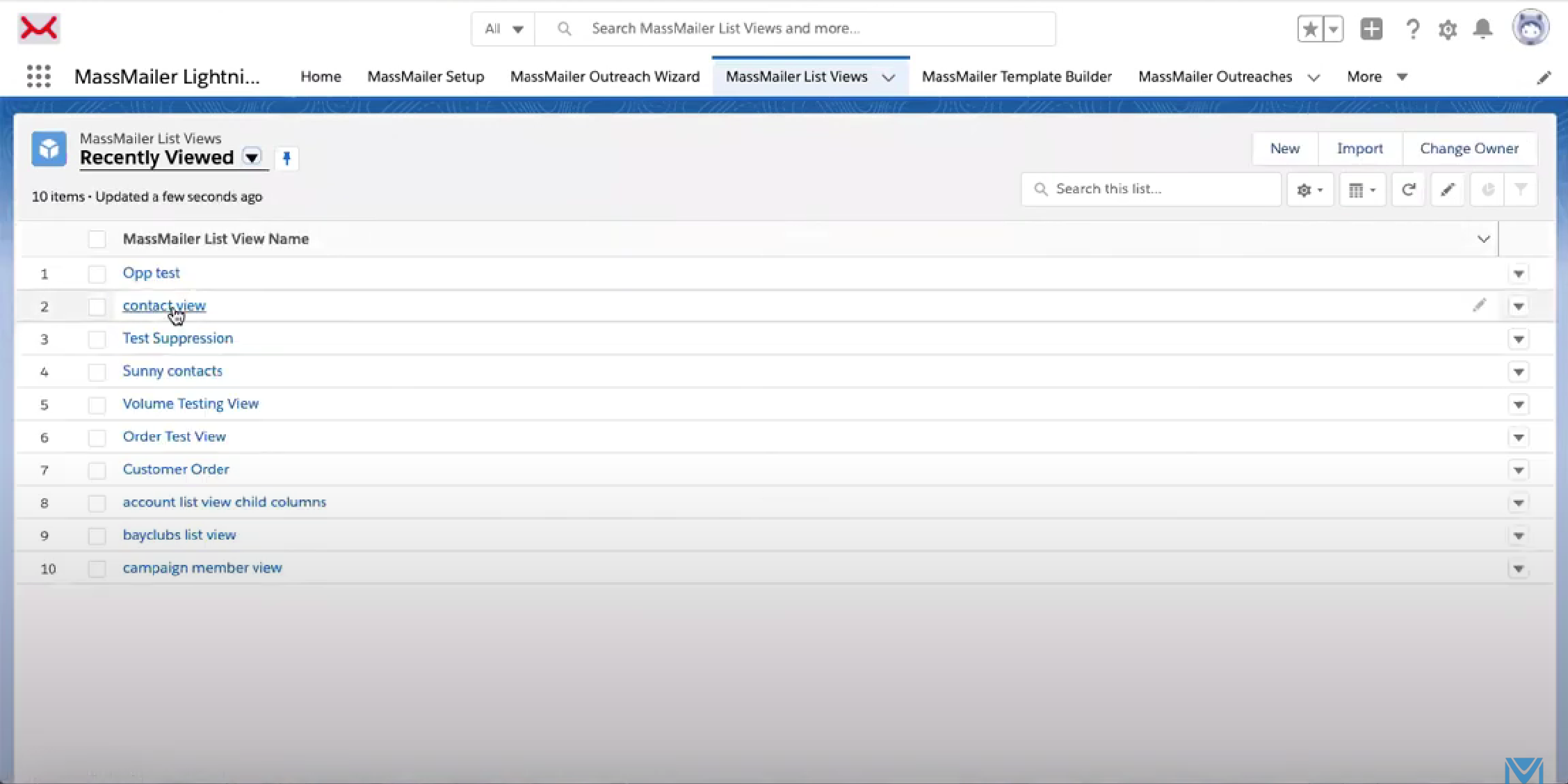The width and height of the screenshot is (1568, 784).
Task: Click the Change Owner button
Action: point(1469,149)
